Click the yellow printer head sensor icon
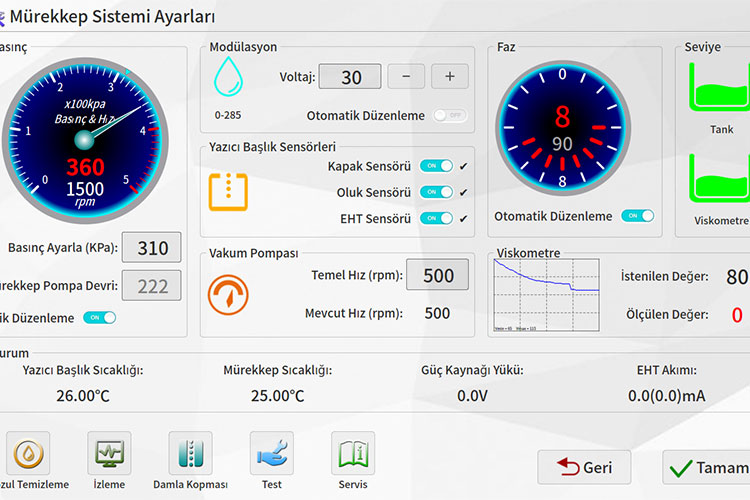750x500 pixels. tap(228, 192)
